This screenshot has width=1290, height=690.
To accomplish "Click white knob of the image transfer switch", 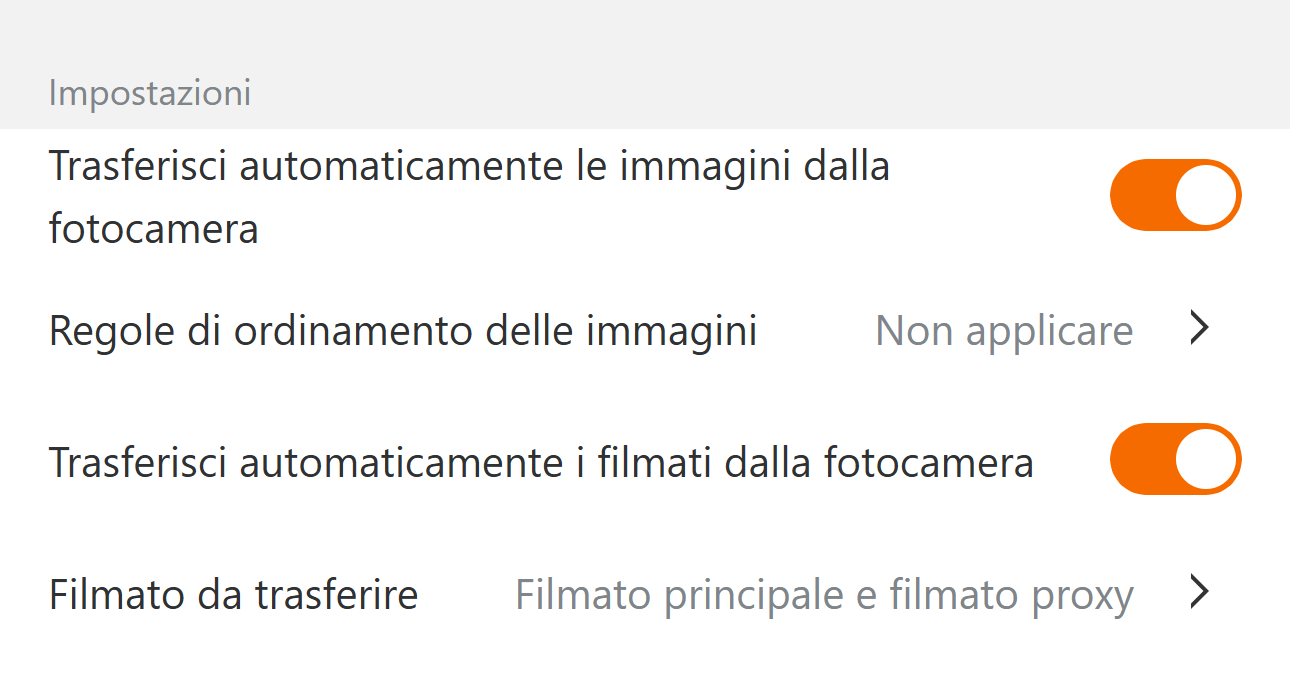I will pyautogui.click(x=1206, y=195).
